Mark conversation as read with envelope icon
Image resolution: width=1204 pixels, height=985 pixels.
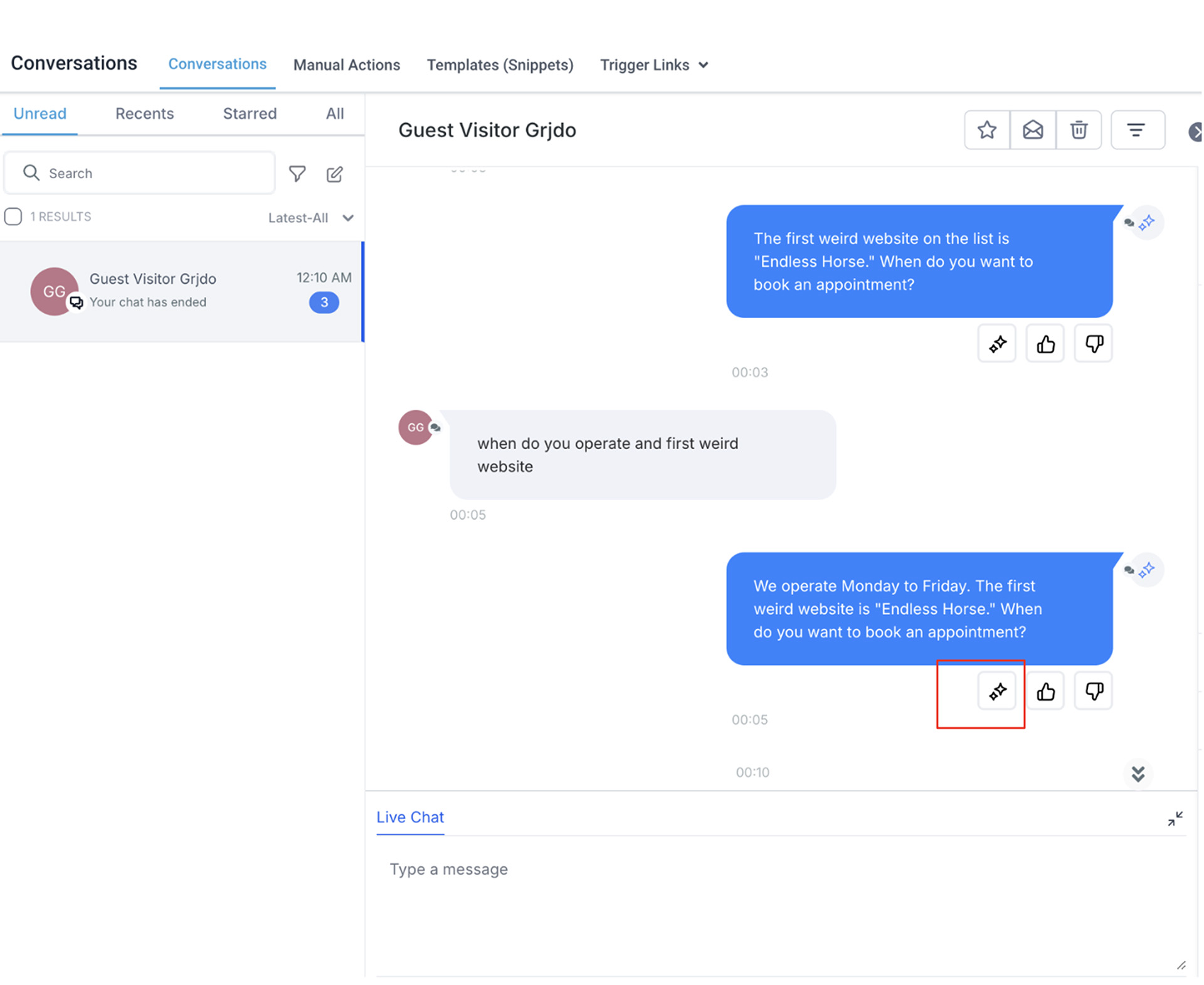coord(1033,130)
